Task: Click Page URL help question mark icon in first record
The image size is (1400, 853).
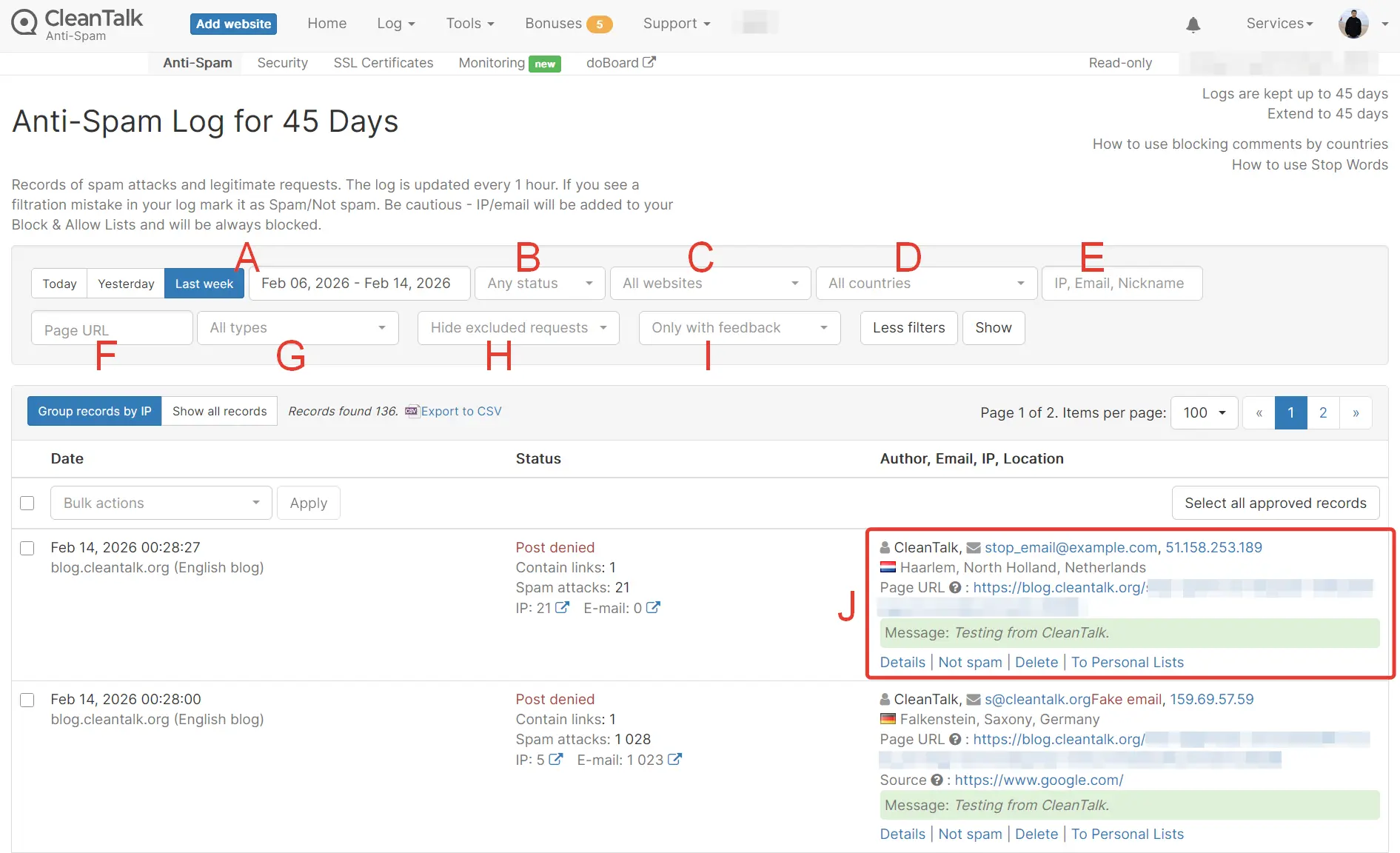Action: (955, 587)
